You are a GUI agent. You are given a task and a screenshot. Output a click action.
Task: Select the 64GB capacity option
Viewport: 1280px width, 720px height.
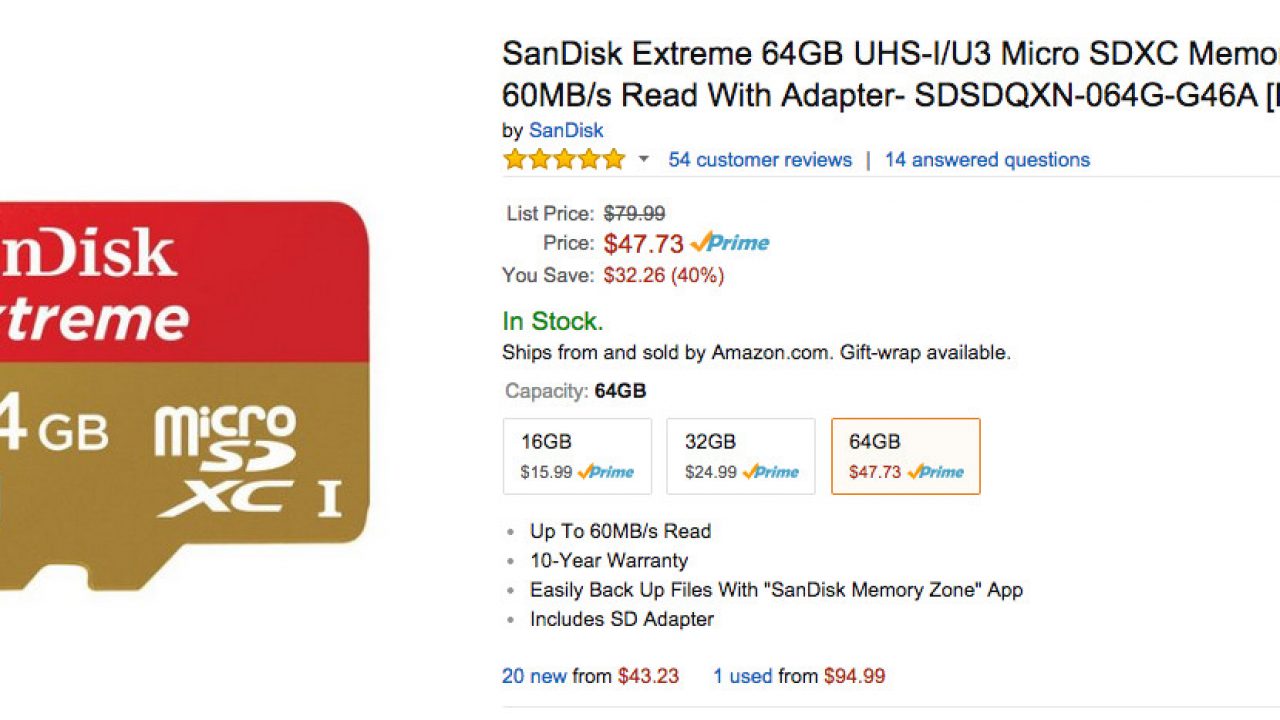[905, 456]
